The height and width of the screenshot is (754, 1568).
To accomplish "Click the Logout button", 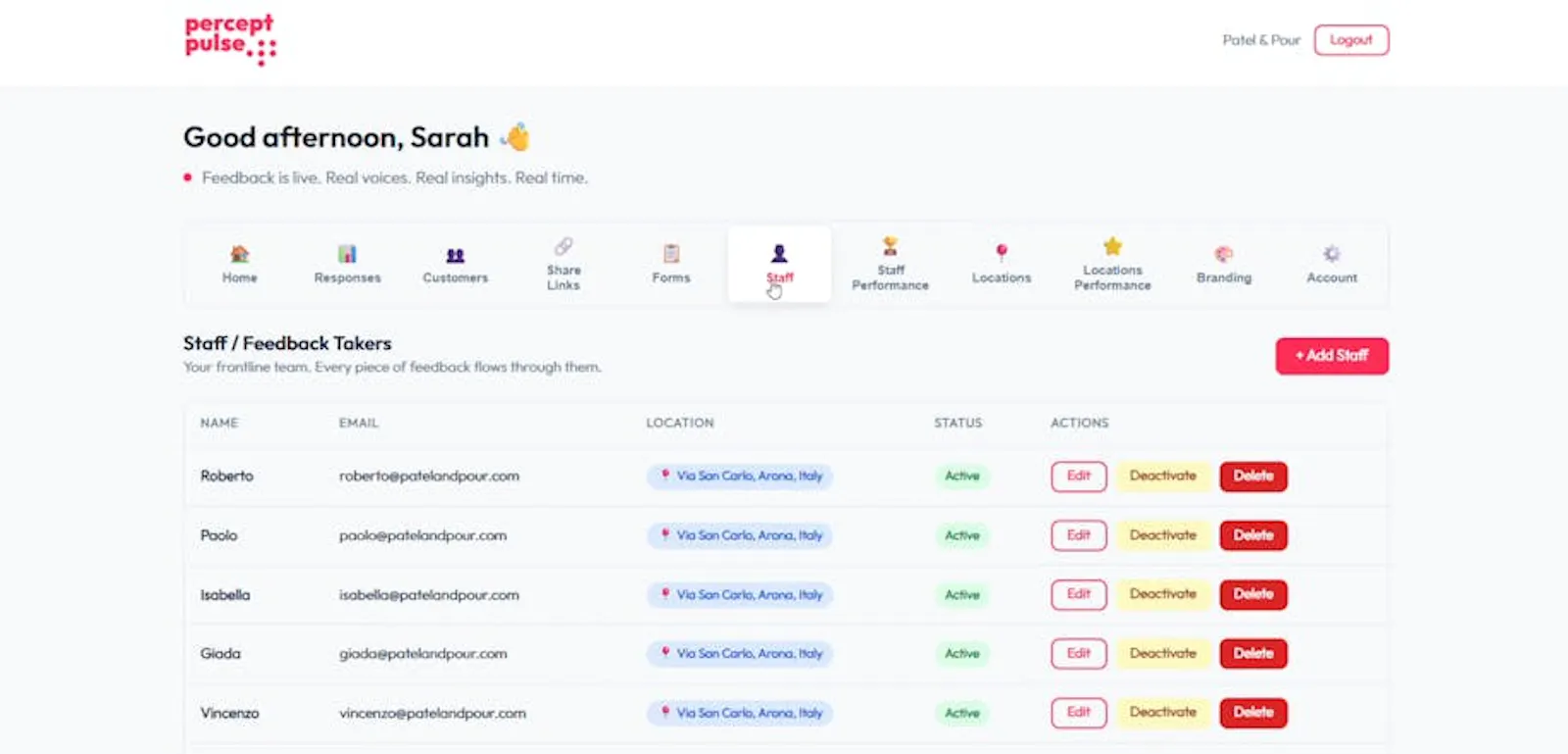I will (1351, 40).
